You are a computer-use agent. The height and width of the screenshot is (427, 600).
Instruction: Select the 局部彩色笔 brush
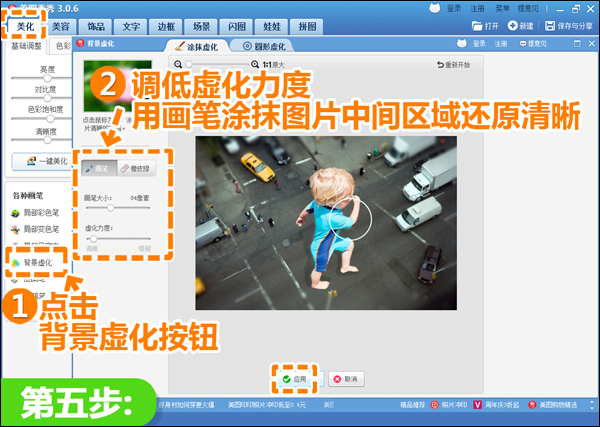(35, 213)
